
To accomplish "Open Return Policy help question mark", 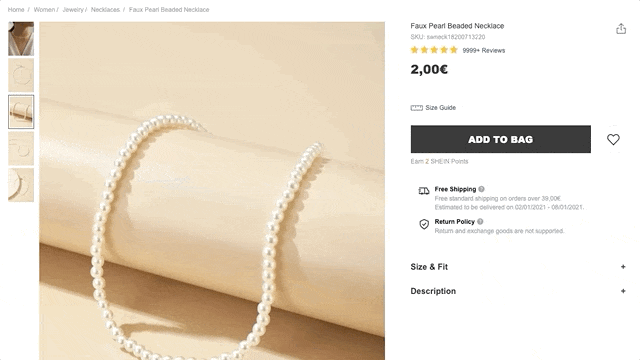I will (480, 222).
